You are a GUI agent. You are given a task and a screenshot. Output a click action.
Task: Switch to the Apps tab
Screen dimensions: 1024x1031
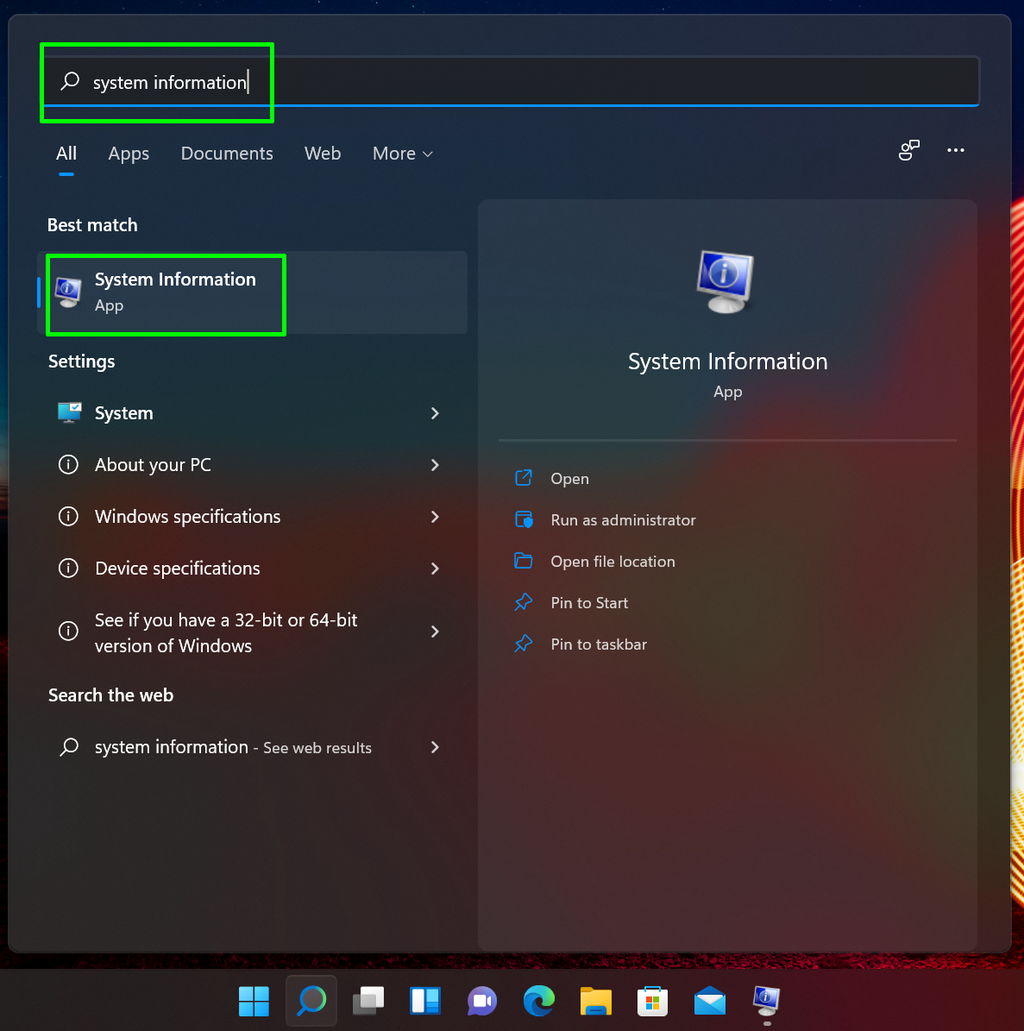click(x=128, y=153)
